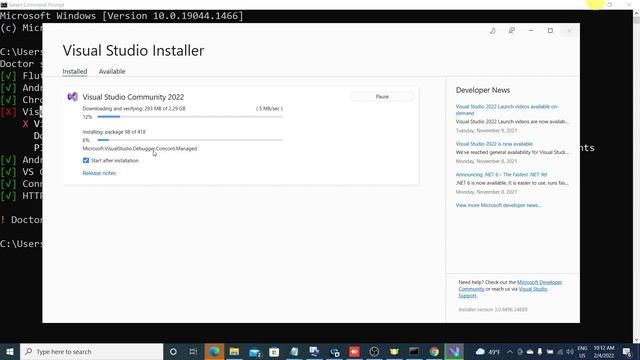Screen dimensions: 640x360
Task: Open the ENG US language selector
Action: [582, 351]
